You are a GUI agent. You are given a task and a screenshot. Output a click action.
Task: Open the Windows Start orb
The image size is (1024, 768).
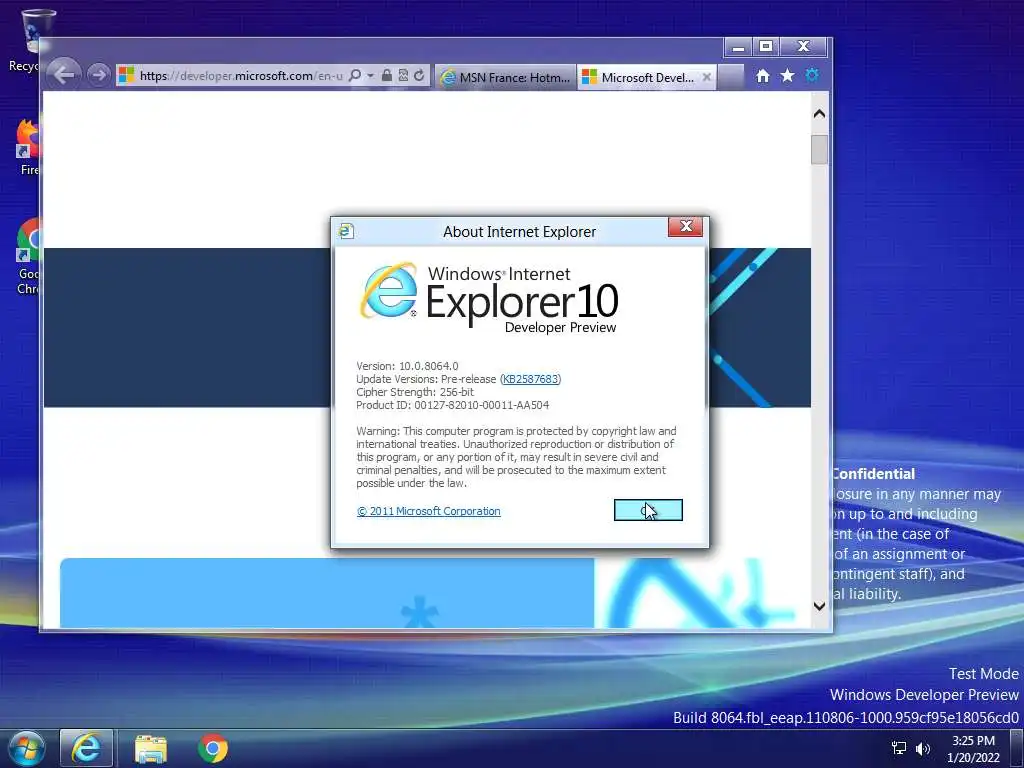[25, 748]
